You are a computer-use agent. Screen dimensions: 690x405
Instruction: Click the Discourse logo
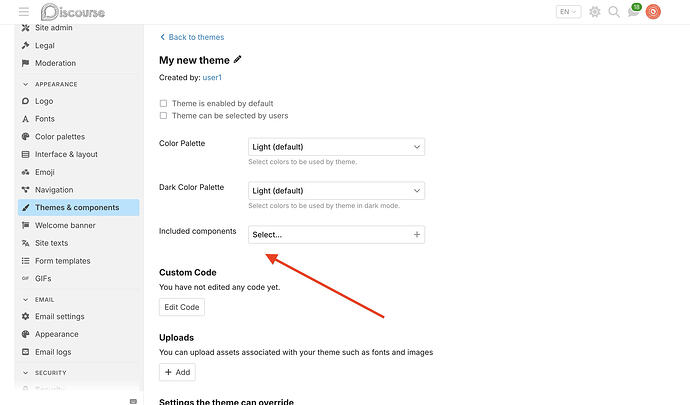coord(73,12)
